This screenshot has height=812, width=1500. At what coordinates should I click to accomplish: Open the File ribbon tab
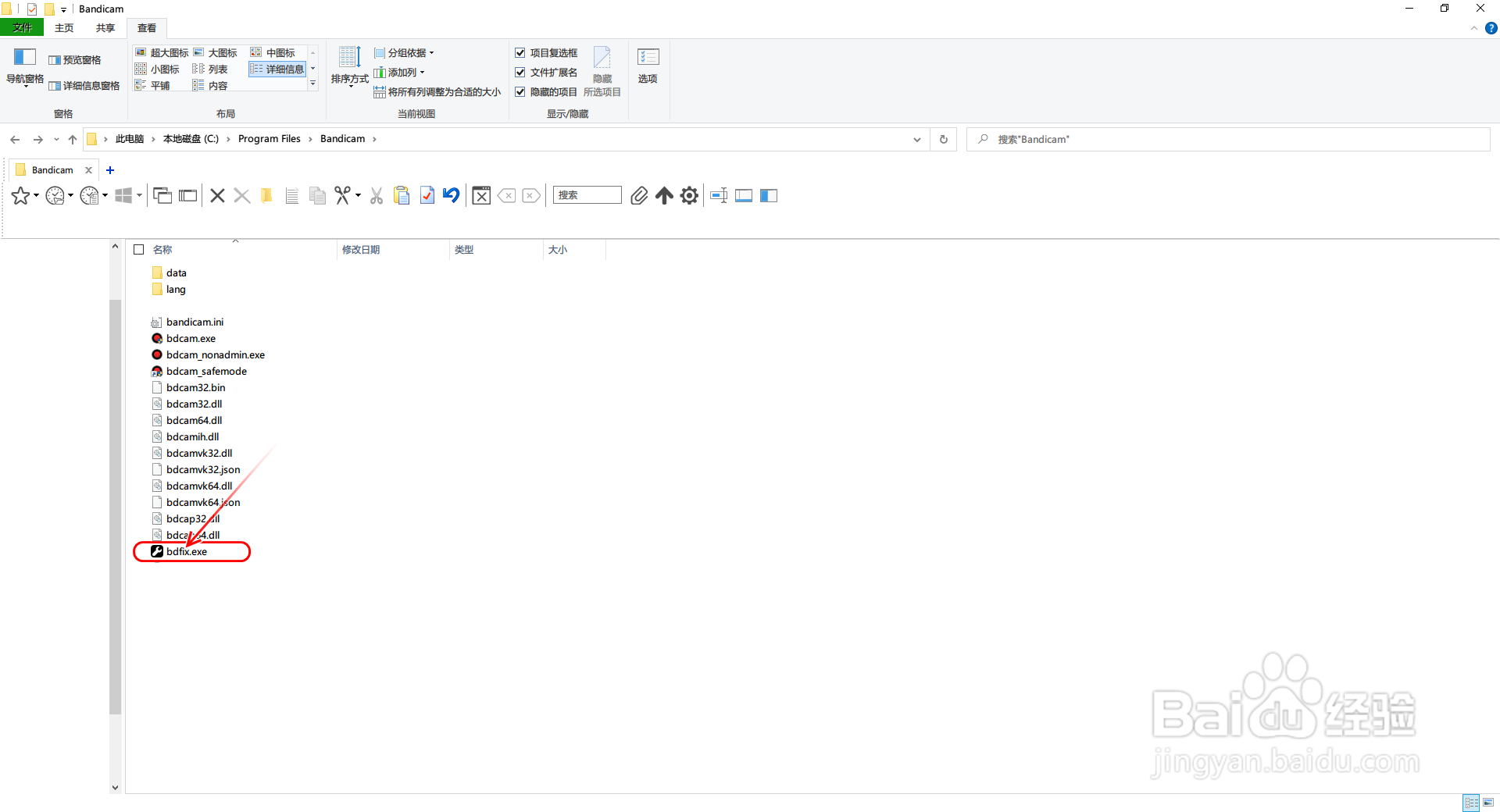tap(23, 28)
